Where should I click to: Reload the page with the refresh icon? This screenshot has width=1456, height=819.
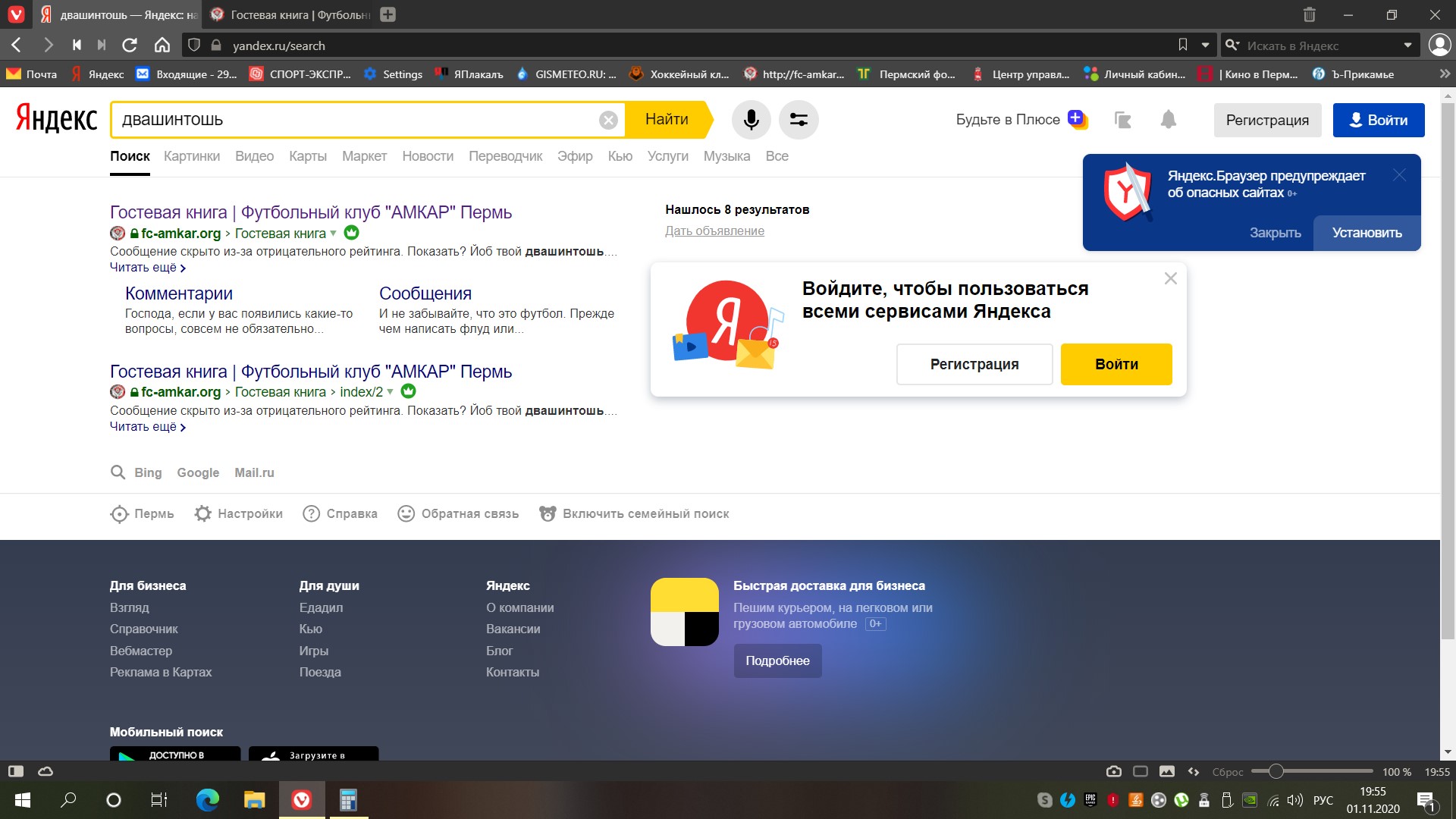click(130, 45)
